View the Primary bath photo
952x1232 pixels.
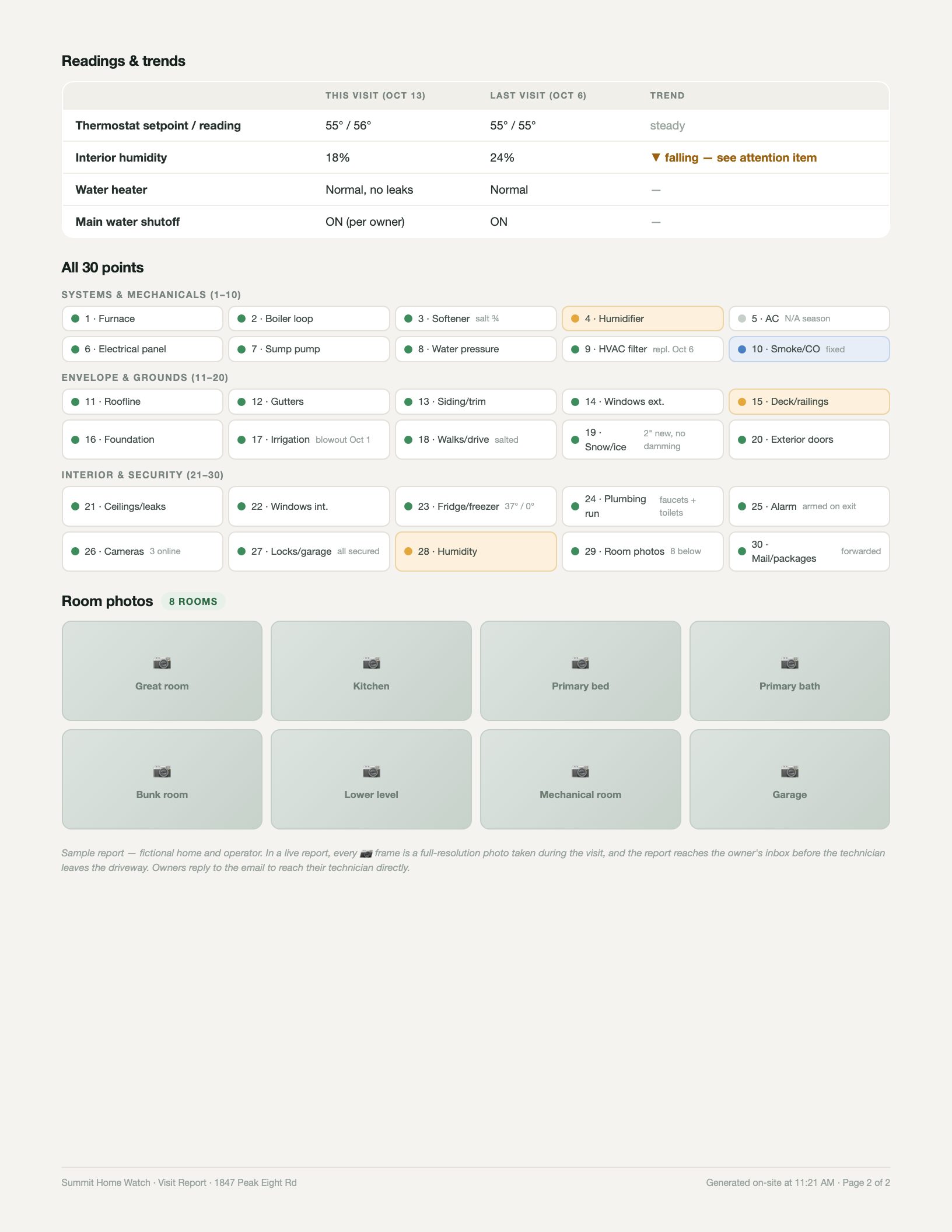[790, 671]
